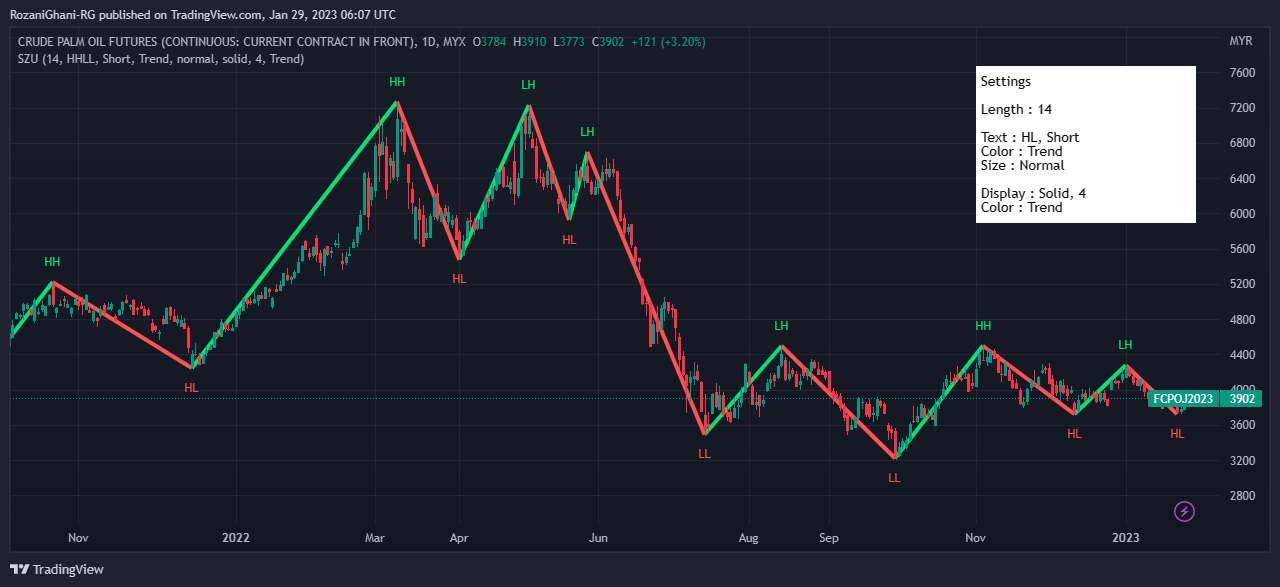The width and height of the screenshot is (1280, 587).
Task: Click the 6800 price axis label
Action: (1242, 143)
